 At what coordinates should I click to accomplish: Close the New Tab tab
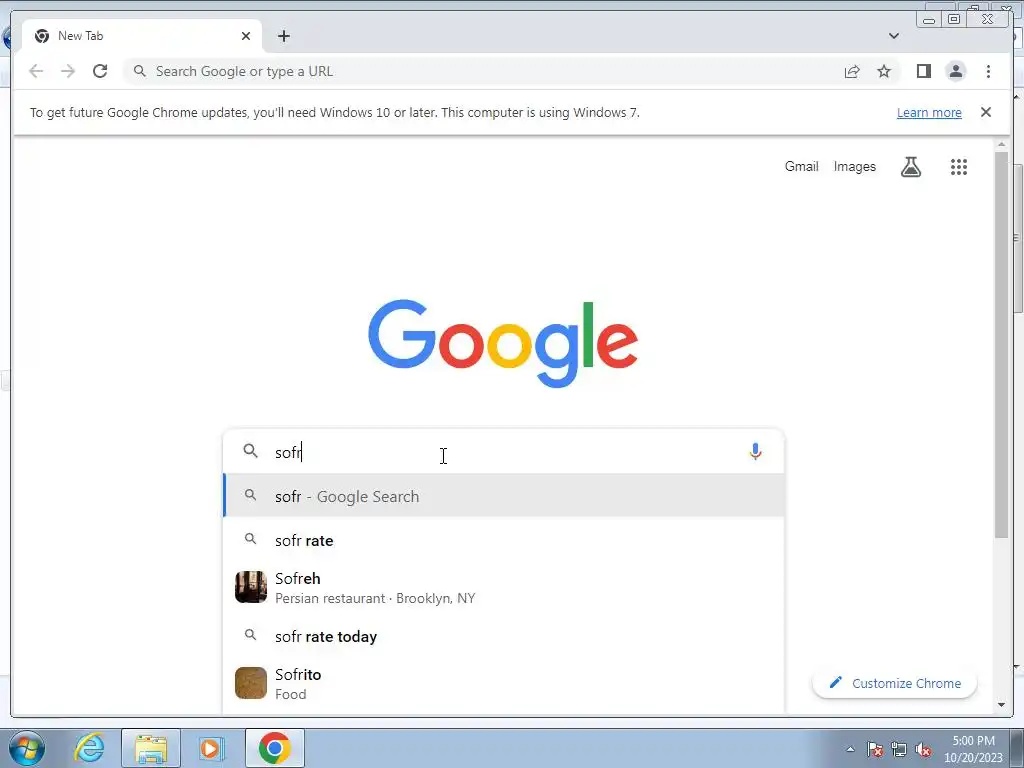tap(246, 36)
